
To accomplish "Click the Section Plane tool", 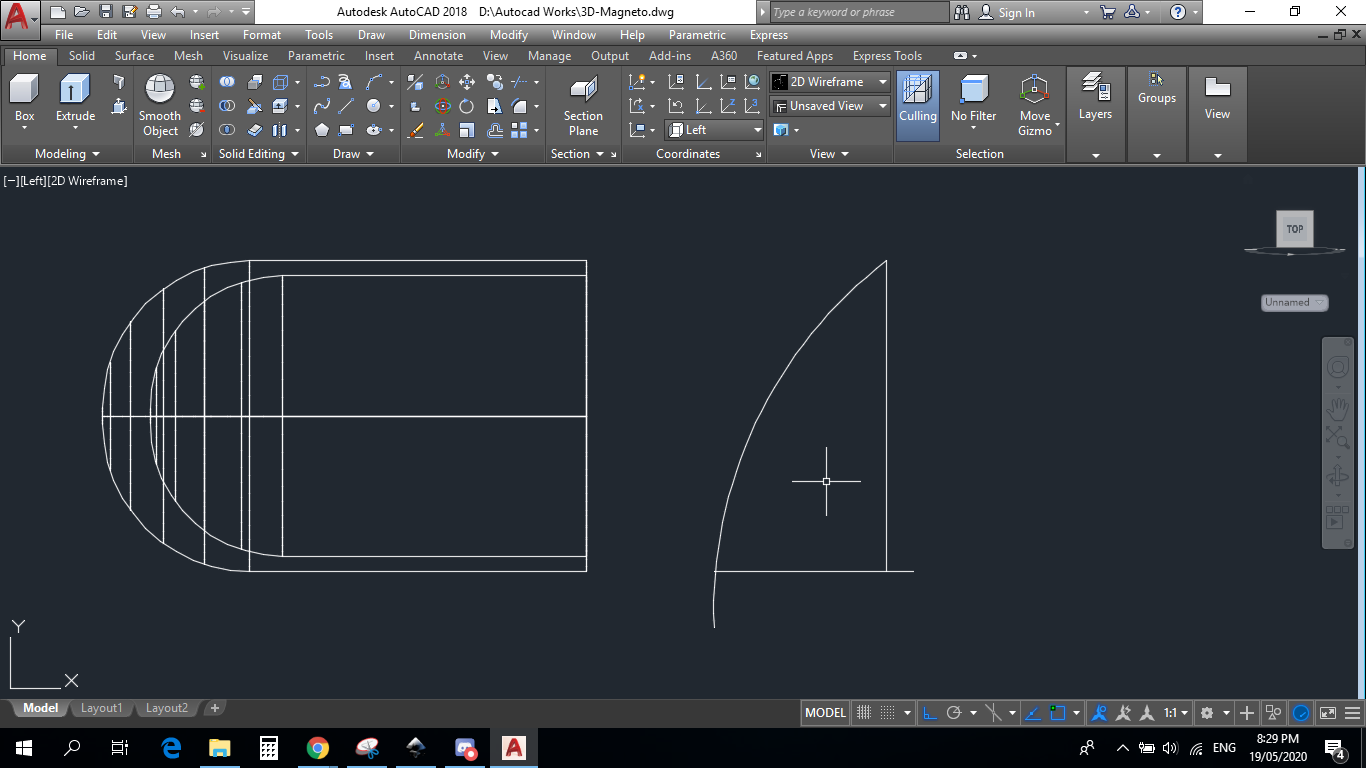I will (583, 105).
